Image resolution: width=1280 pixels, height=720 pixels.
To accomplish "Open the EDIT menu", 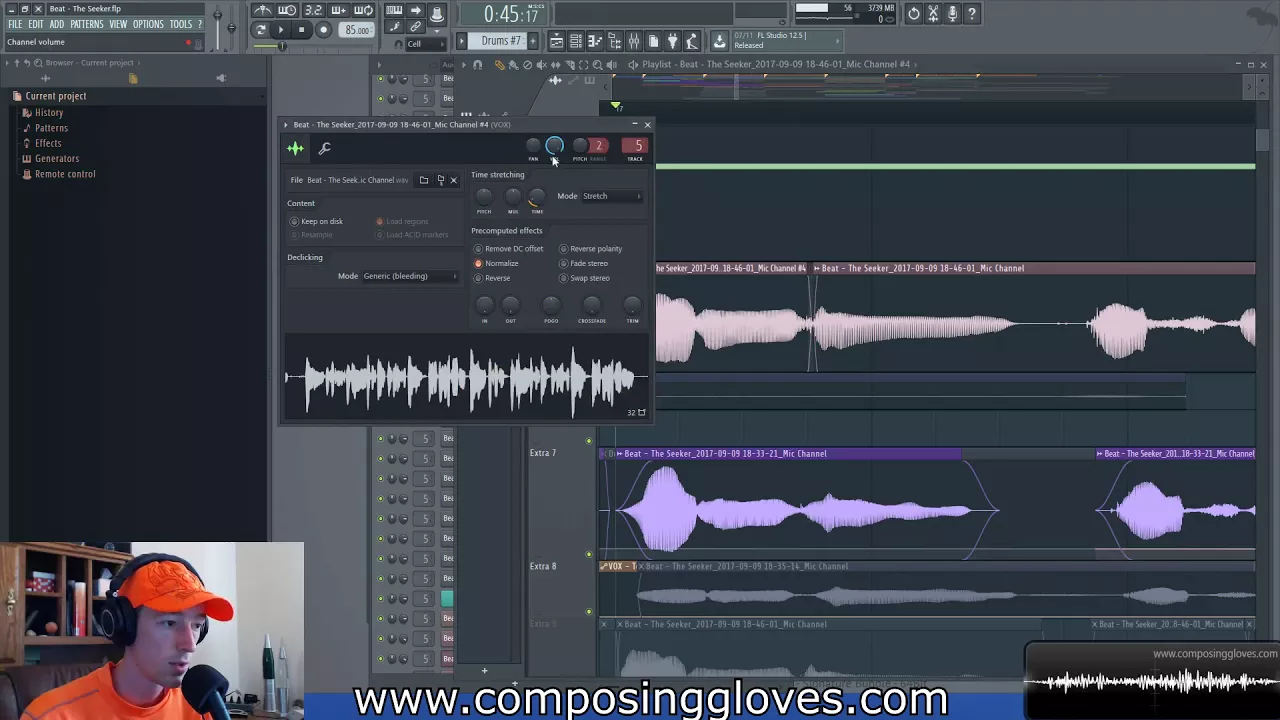I will point(36,24).
